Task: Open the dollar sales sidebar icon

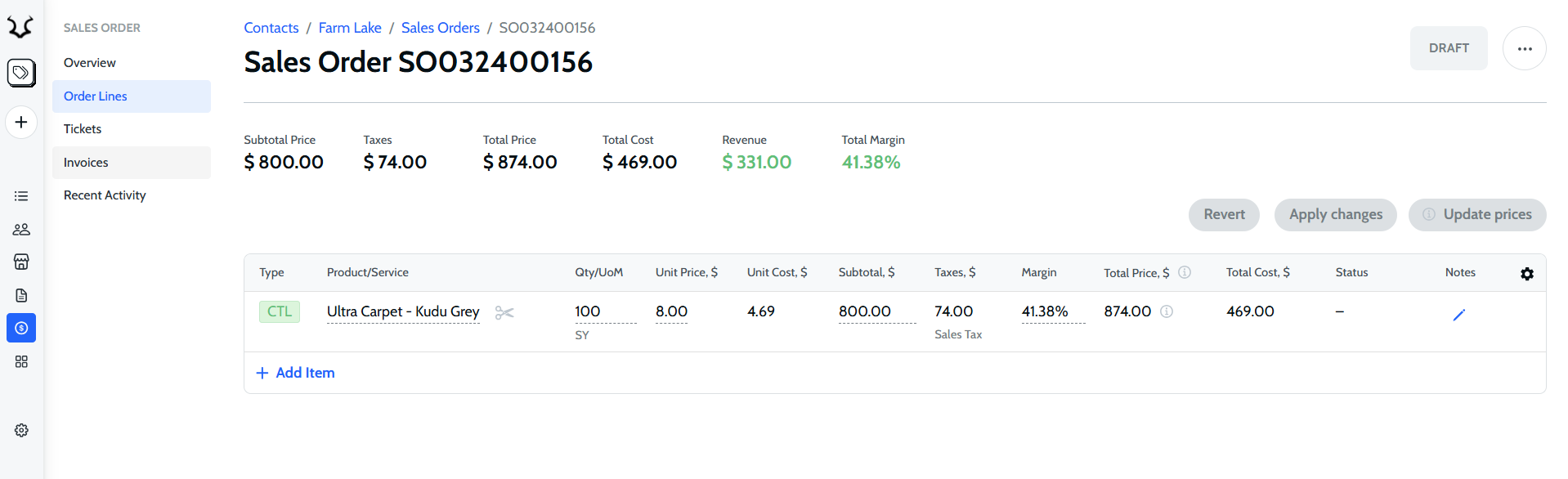Action: point(21,328)
